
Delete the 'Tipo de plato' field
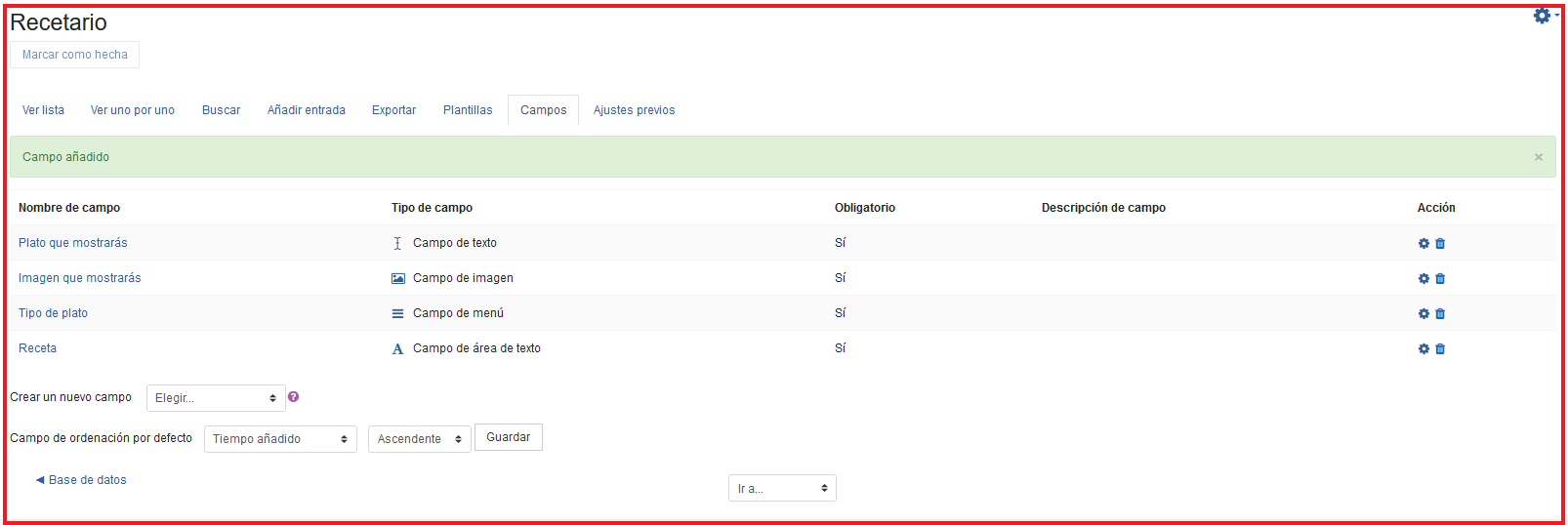coord(1440,314)
